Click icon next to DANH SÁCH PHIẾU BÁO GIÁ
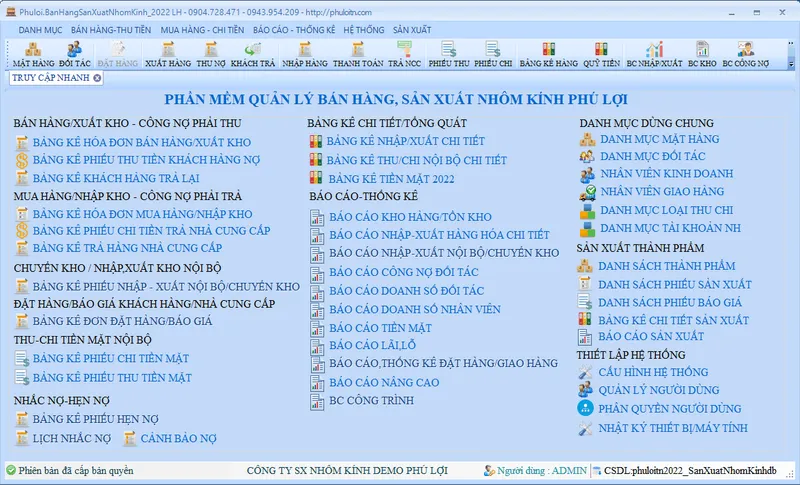This screenshot has width=800, height=485. [585, 302]
